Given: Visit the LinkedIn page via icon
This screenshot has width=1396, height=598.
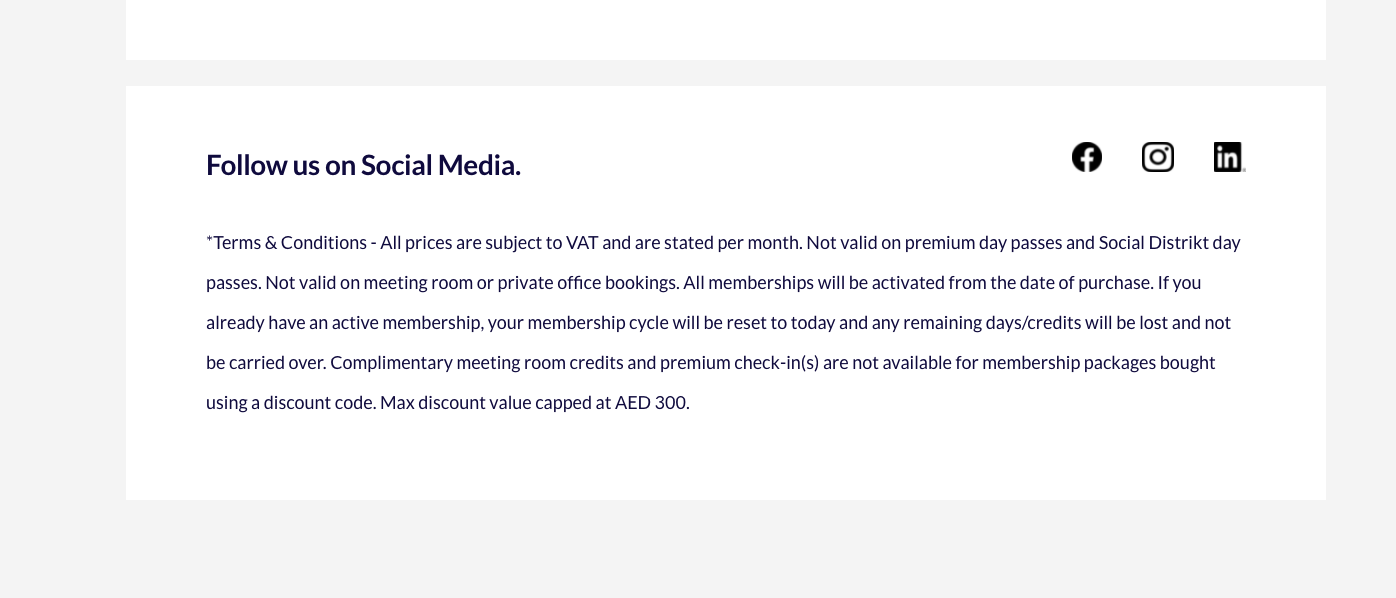Looking at the screenshot, I should pos(1229,157).
